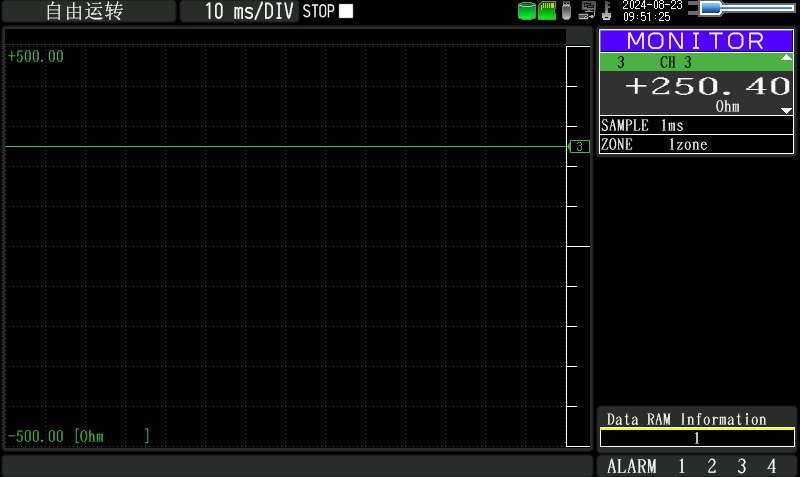The height and width of the screenshot is (477, 800).
Task: Click the +250.40 Ohm reading
Action: (x=708, y=86)
